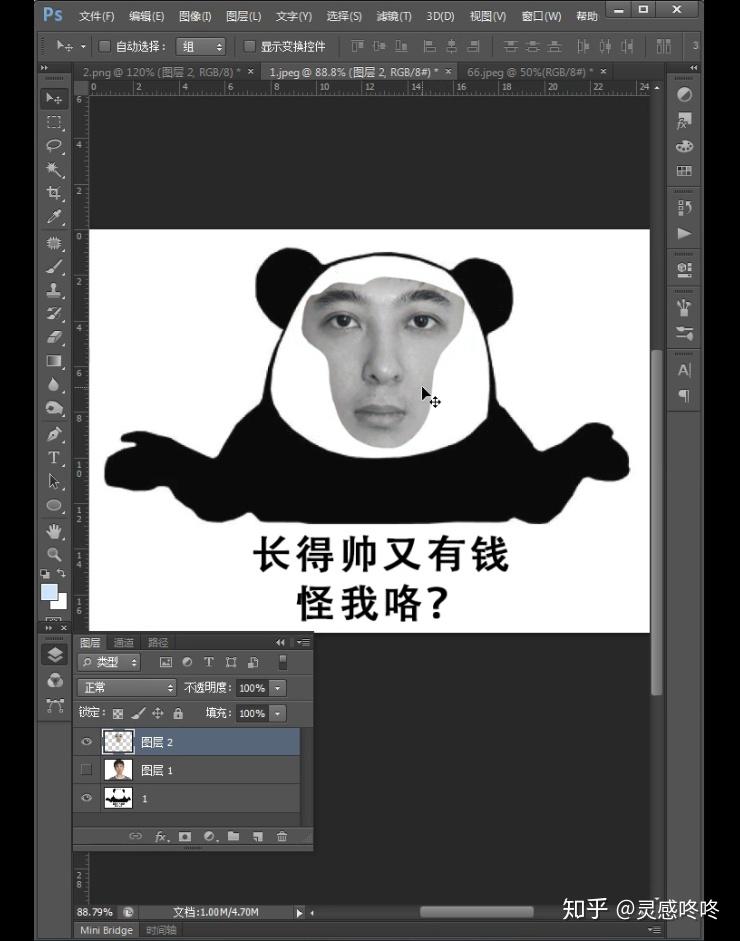Switch to the 2.png document tab
This screenshot has height=941, width=740.
(x=161, y=72)
